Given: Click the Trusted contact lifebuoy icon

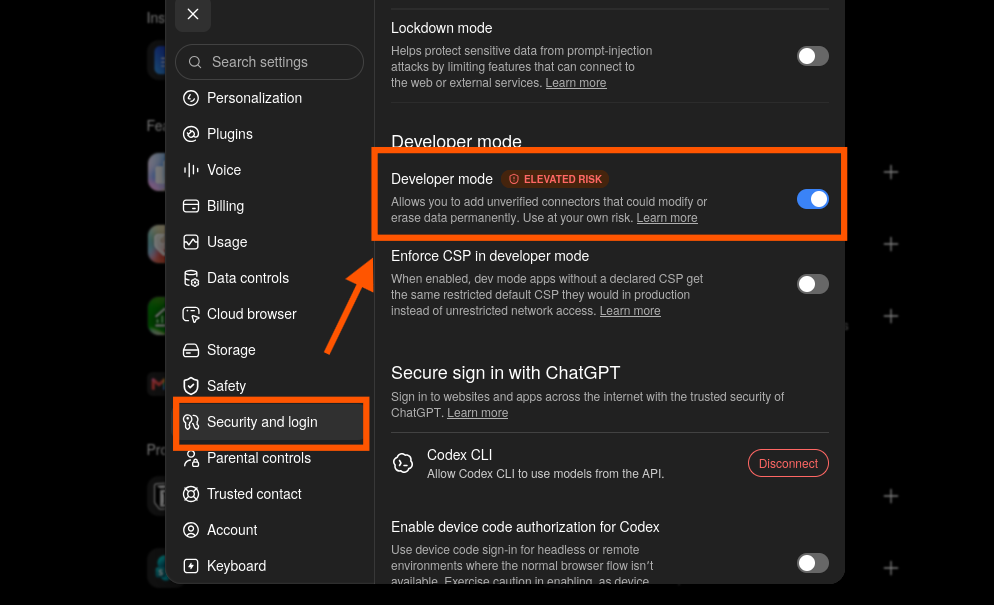Looking at the screenshot, I should coord(191,494).
